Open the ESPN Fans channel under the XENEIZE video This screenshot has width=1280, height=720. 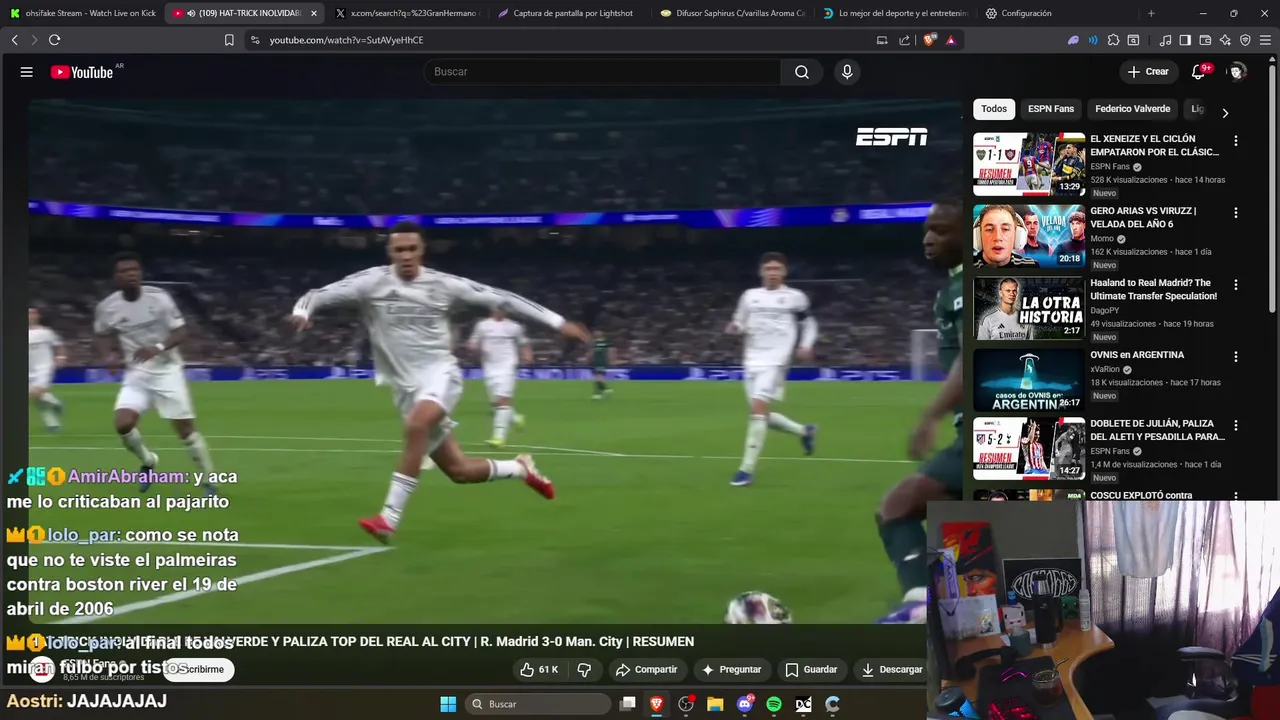click(1110, 167)
